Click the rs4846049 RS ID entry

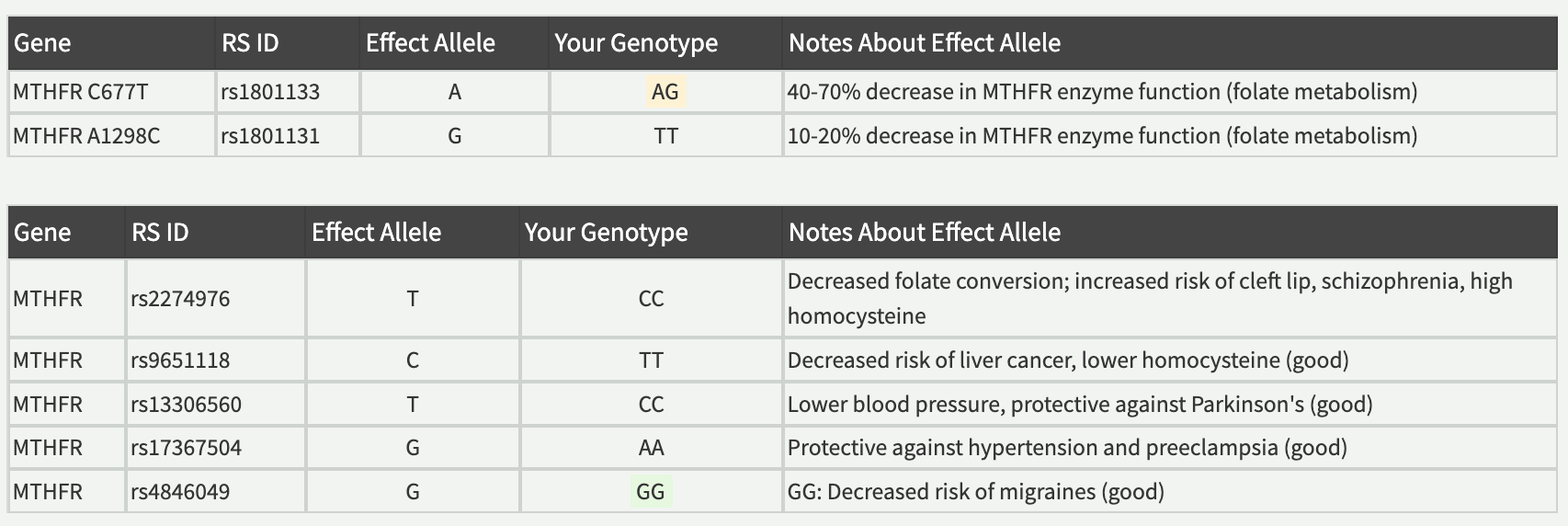click(180, 492)
